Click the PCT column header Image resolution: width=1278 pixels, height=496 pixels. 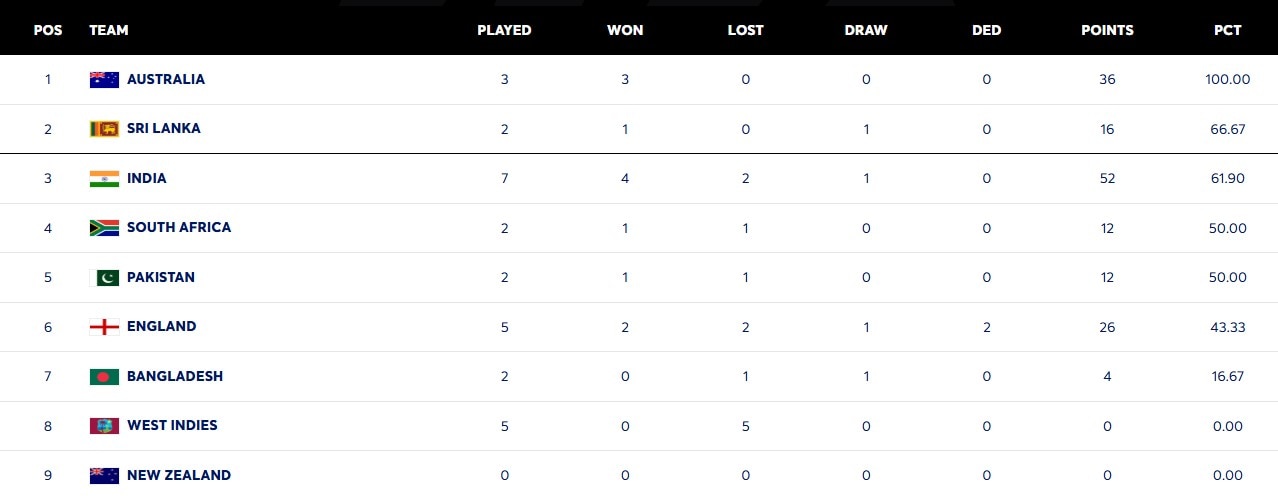[x=1228, y=30]
